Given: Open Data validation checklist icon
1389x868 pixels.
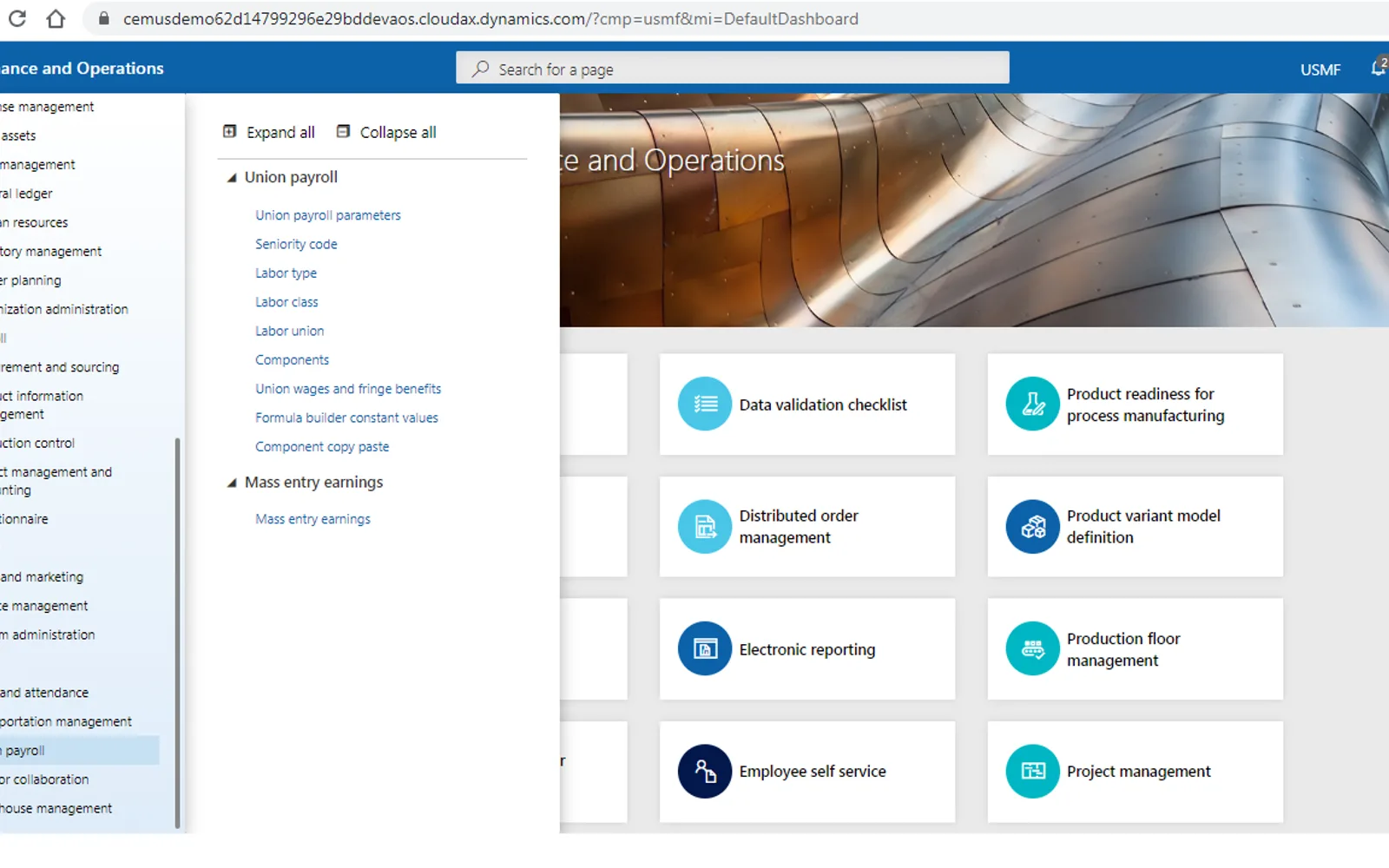Looking at the screenshot, I should [x=705, y=404].
